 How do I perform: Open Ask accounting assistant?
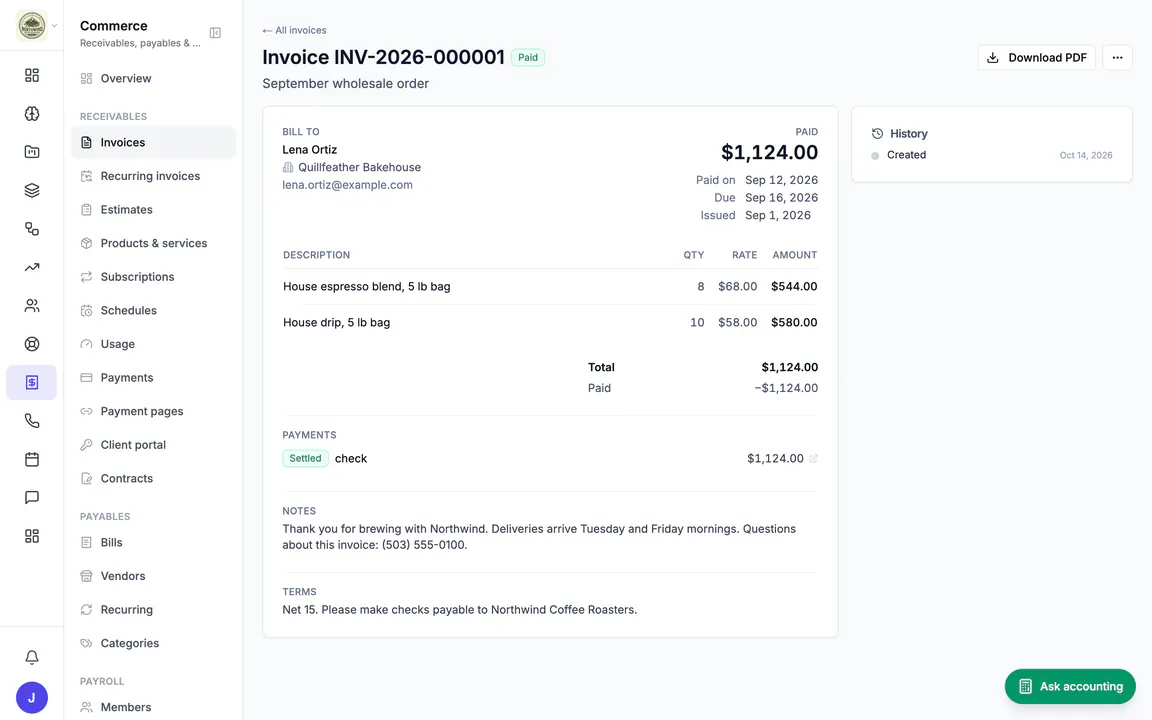(1070, 686)
